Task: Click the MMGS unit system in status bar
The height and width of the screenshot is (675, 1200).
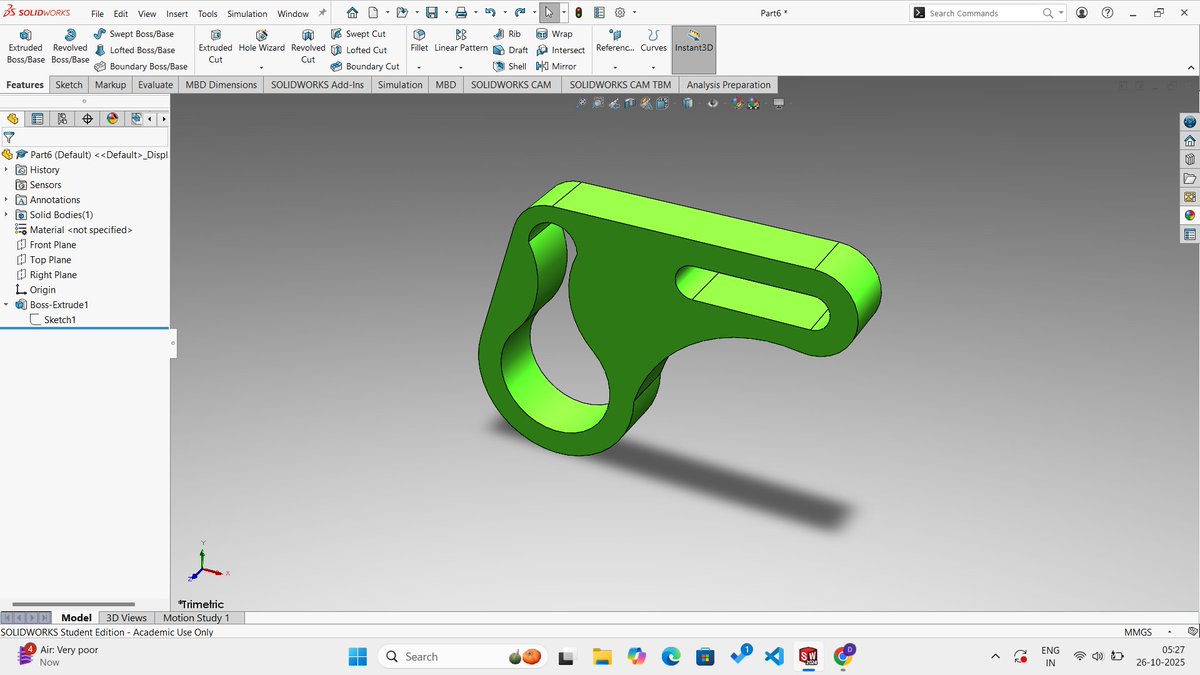Action: point(1137,632)
